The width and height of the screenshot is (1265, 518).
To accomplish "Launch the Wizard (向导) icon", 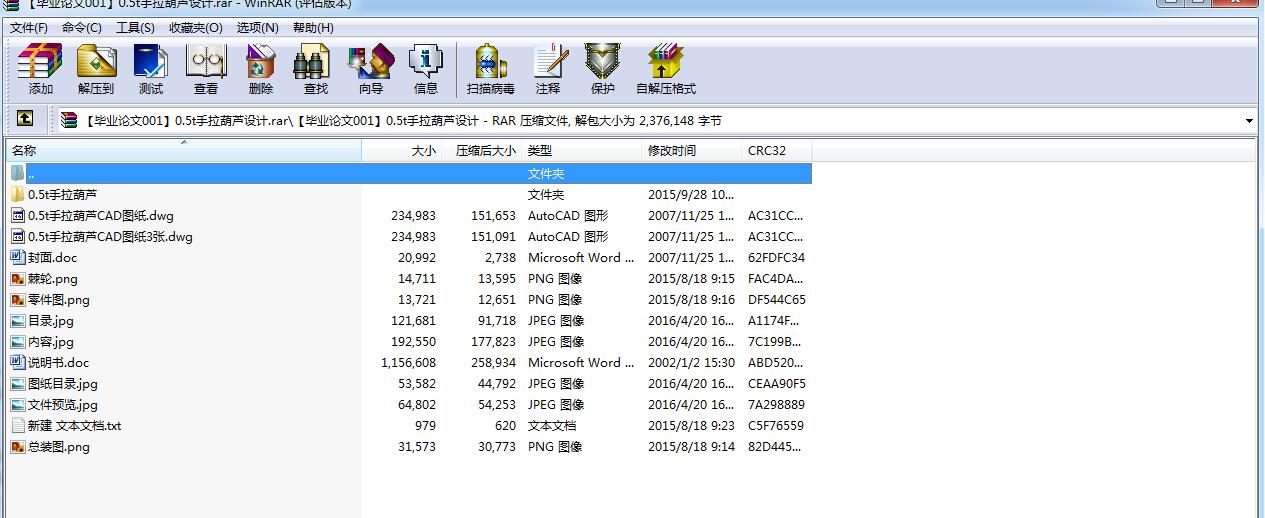I will tap(371, 62).
